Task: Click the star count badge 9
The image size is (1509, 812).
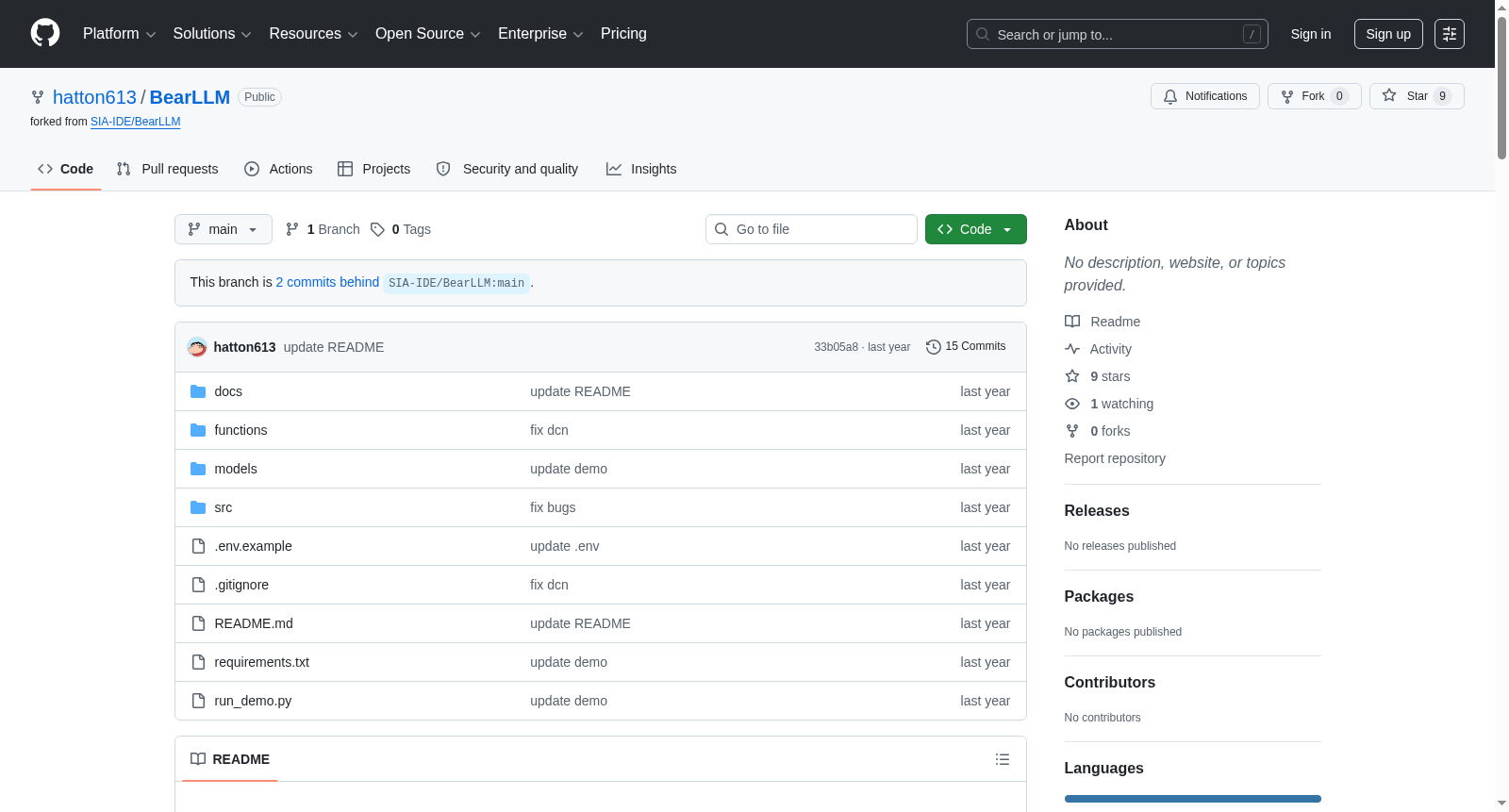Action: click(x=1442, y=96)
